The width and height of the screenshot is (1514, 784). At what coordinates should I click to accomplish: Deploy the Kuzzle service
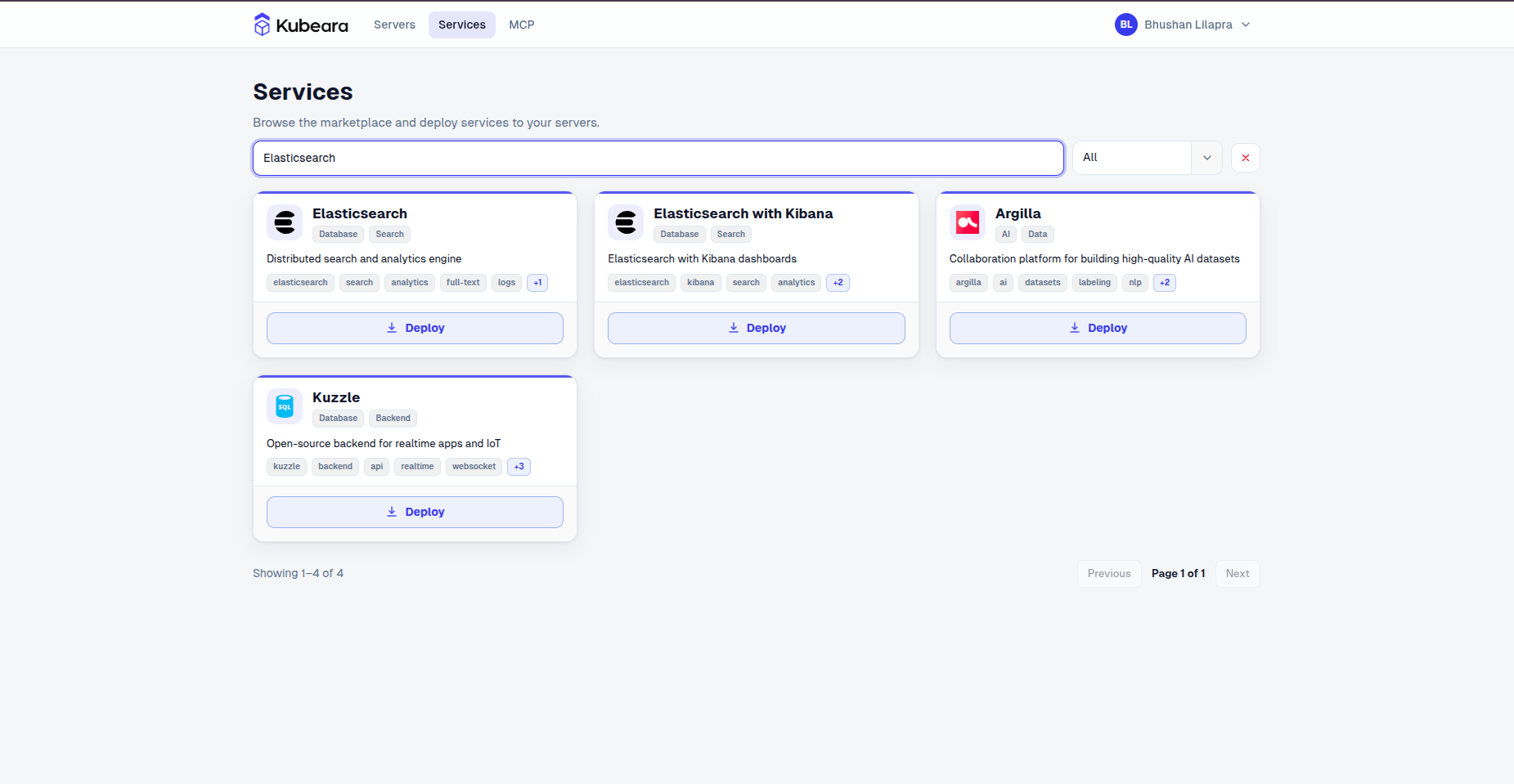pos(415,512)
